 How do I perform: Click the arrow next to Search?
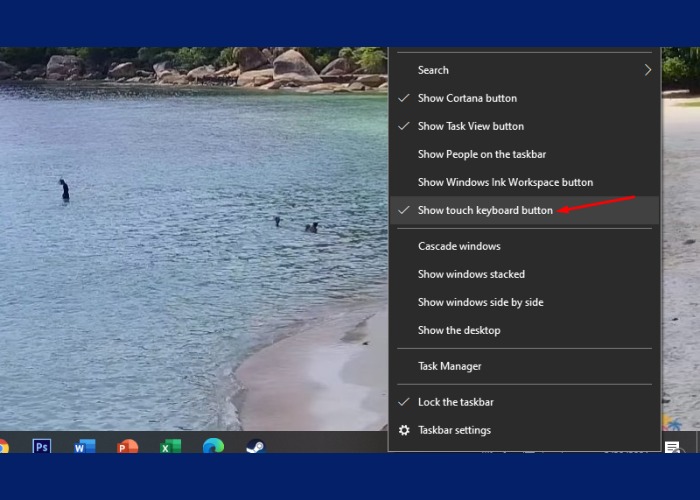point(647,70)
